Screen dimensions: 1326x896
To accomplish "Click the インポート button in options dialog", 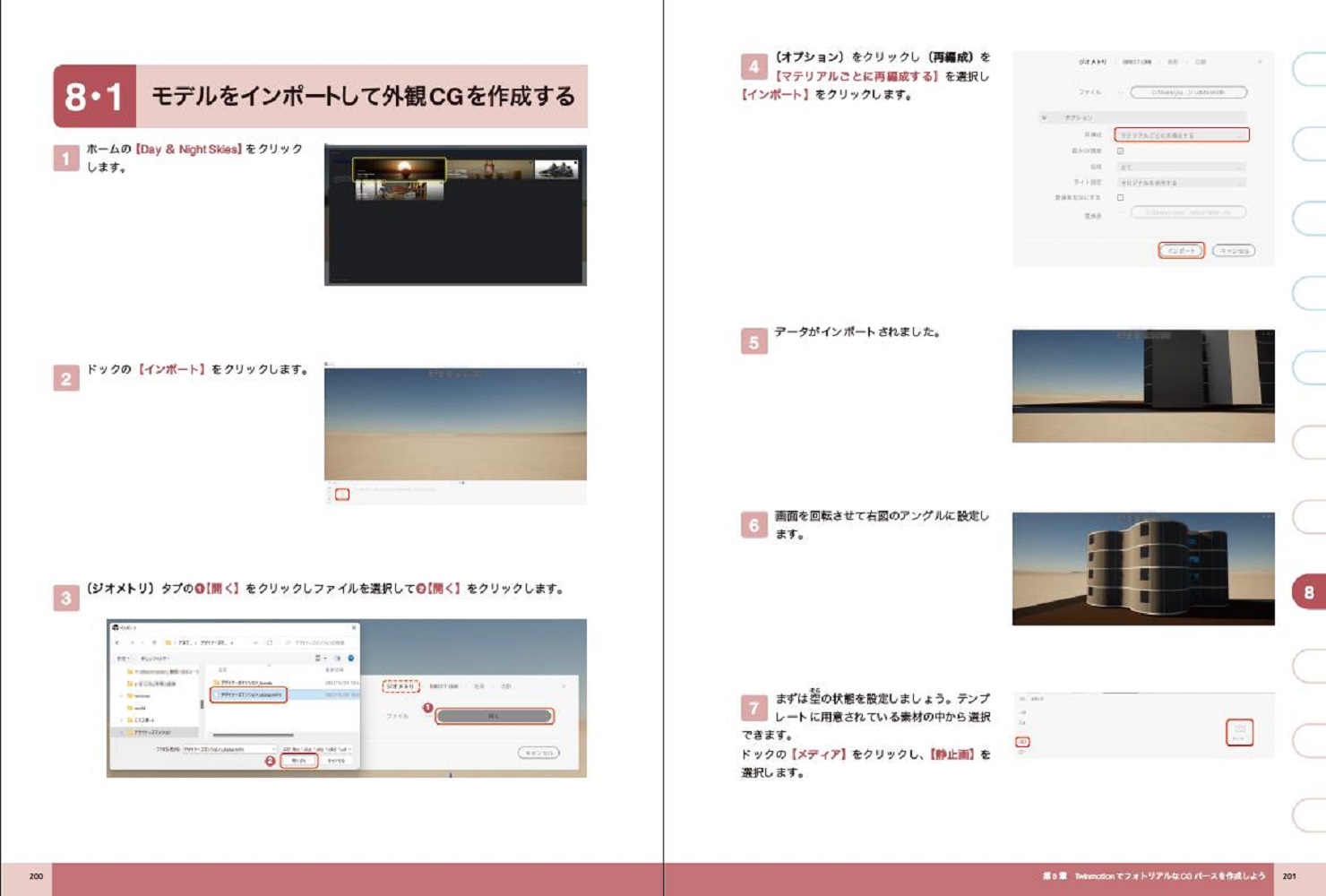I will (x=1180, y=251).
